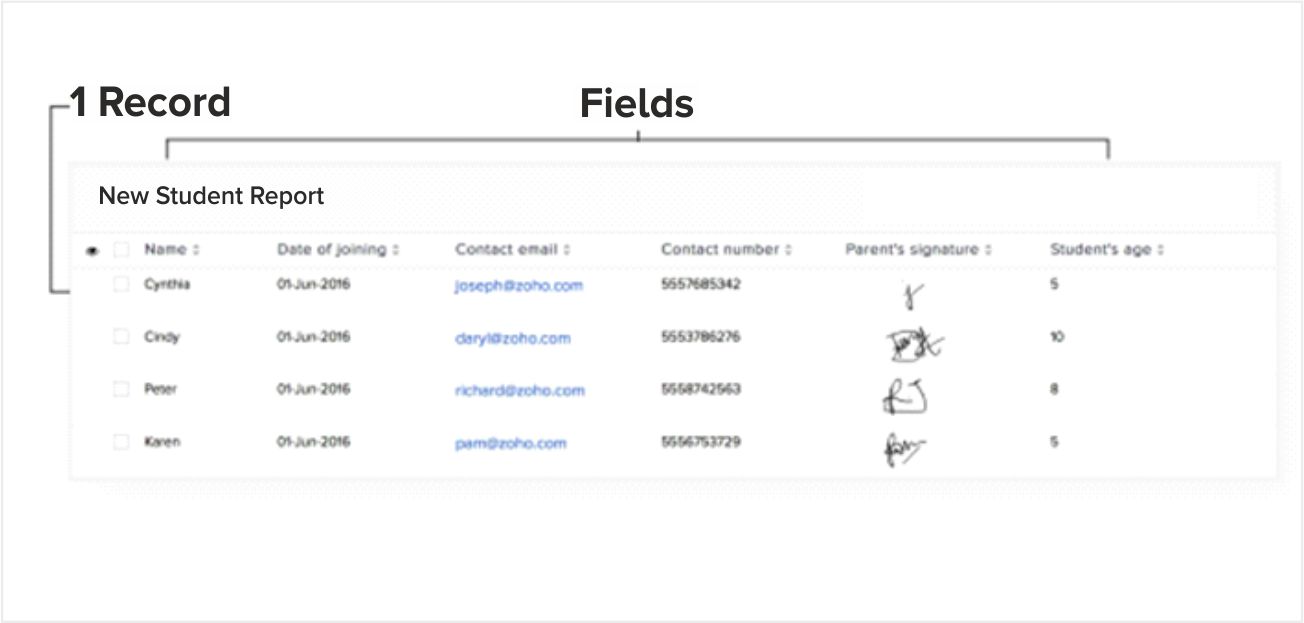Check the box next to Cynthia

pos(121,285)
